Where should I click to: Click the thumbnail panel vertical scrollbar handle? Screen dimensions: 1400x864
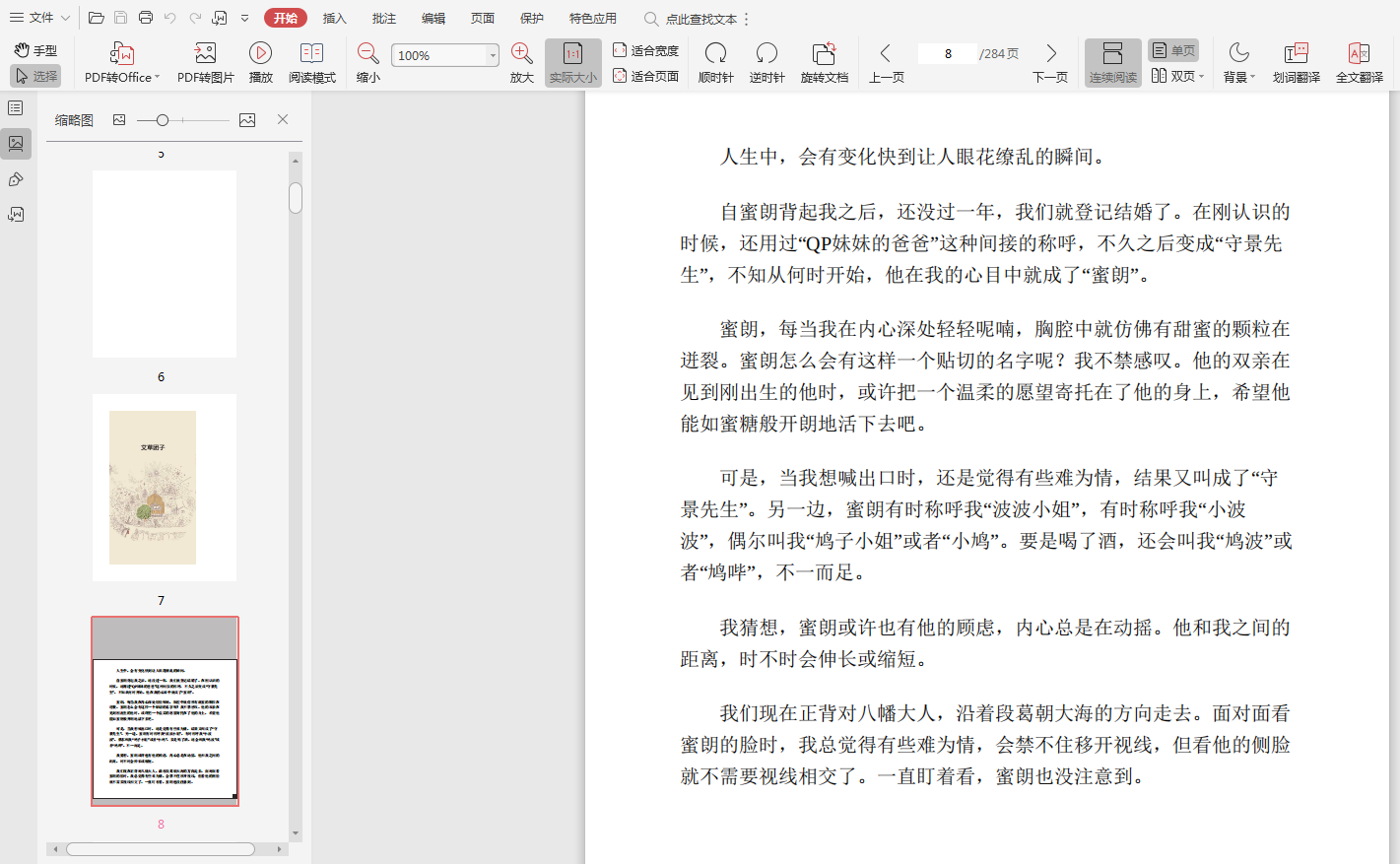coord(296,197)
